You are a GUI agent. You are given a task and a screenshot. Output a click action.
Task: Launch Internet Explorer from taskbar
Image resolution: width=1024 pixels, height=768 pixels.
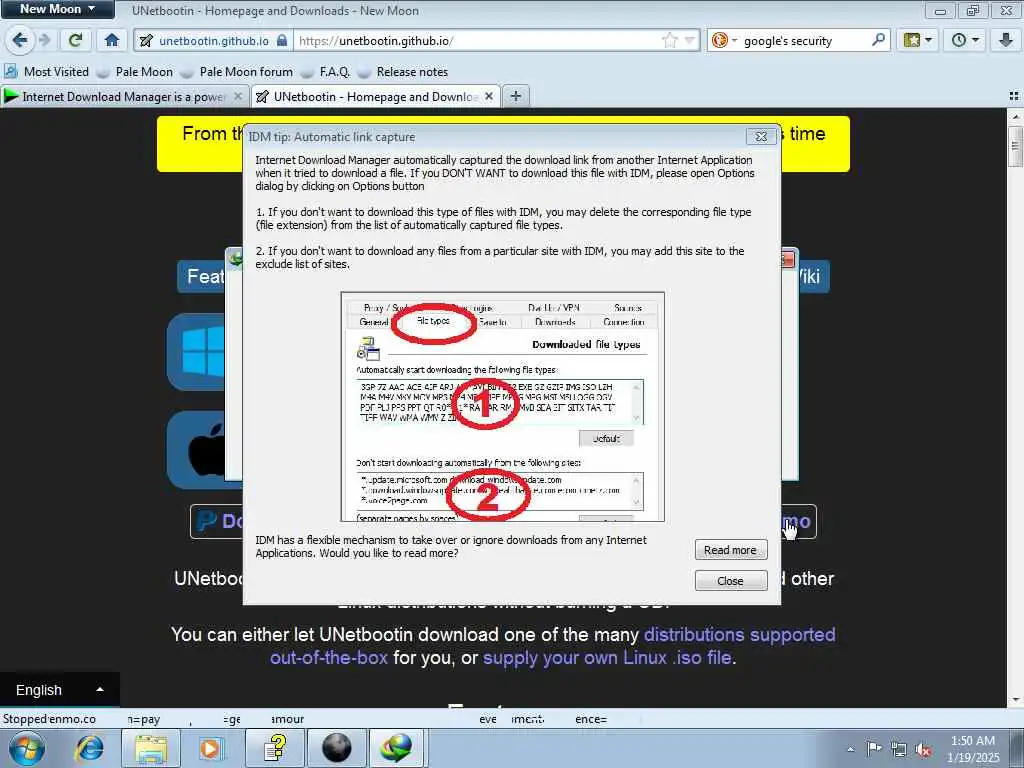89,748
